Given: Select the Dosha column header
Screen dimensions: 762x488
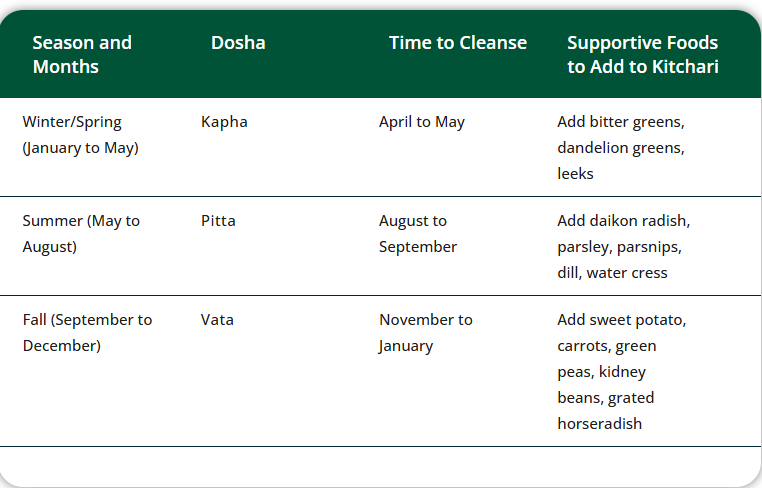Looking at the screenshot, I should pos(238,43).
